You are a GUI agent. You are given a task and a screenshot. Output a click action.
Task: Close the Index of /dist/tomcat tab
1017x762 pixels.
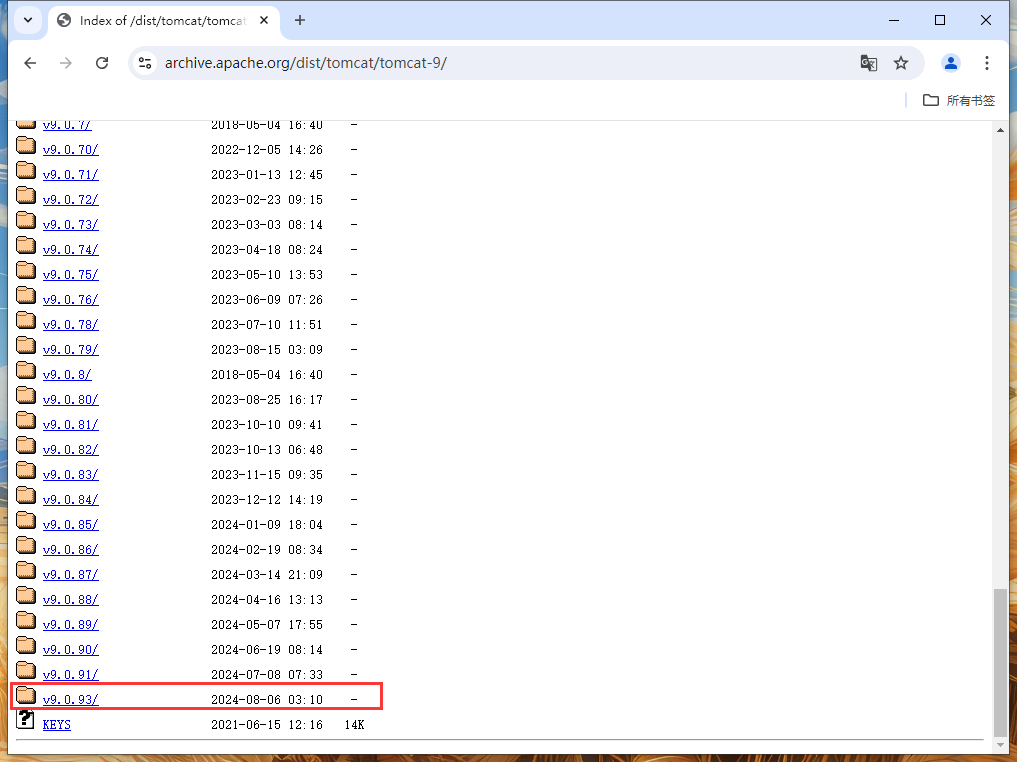pyautogui.click(x=264, y=21)
